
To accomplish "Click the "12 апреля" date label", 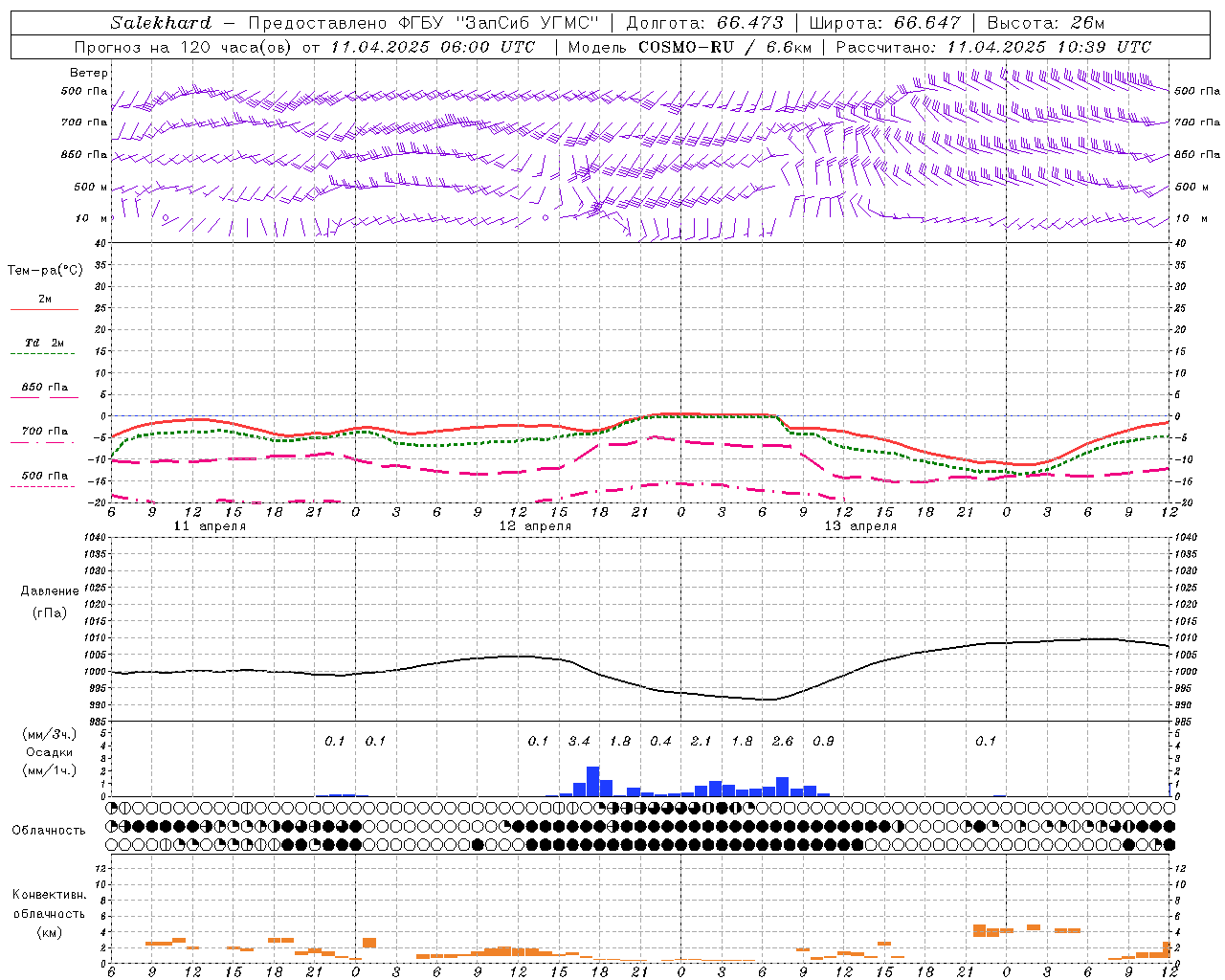I will click(535, 526).
